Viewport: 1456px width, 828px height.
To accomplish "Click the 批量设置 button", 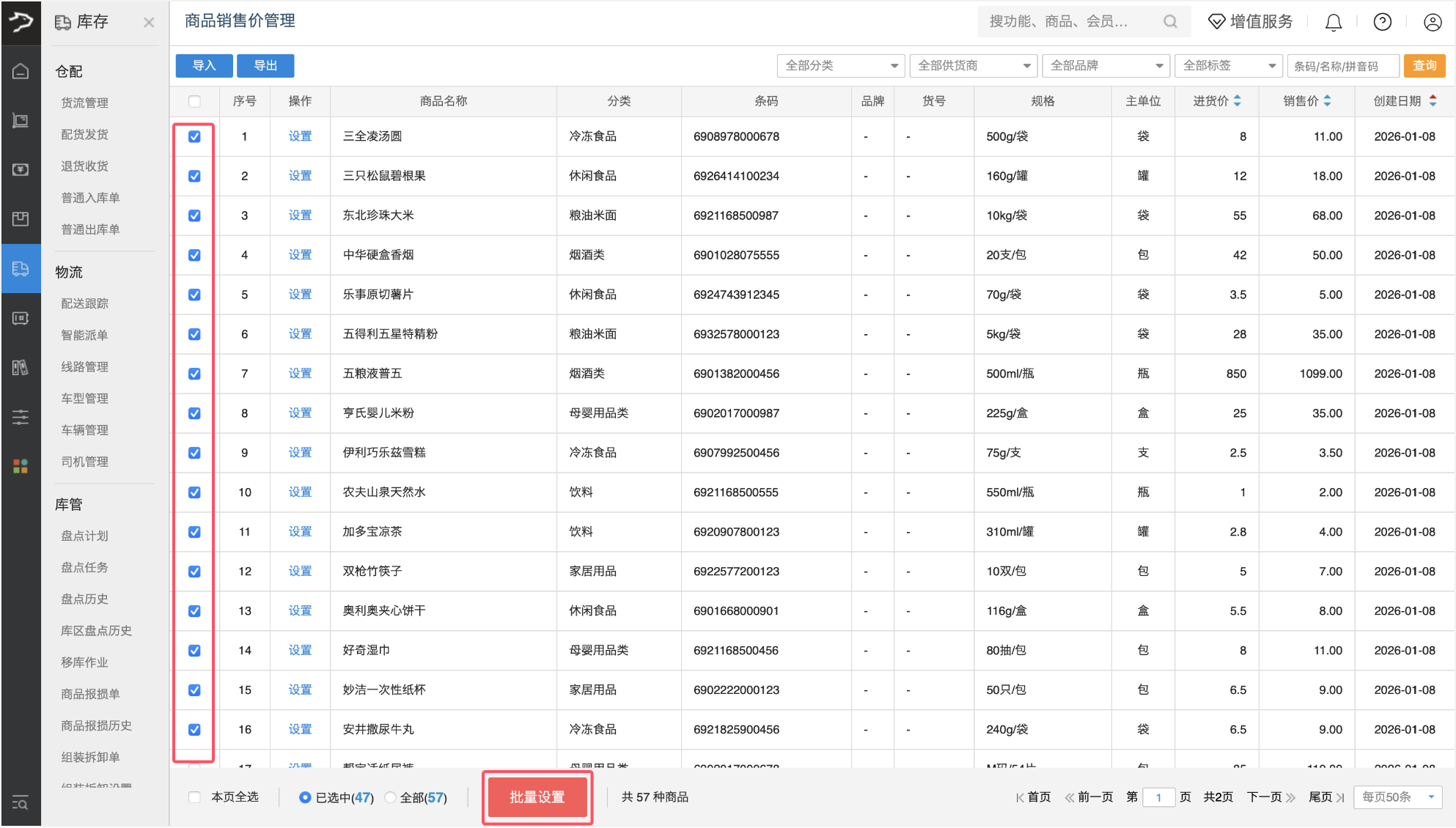I will [537, 797].
